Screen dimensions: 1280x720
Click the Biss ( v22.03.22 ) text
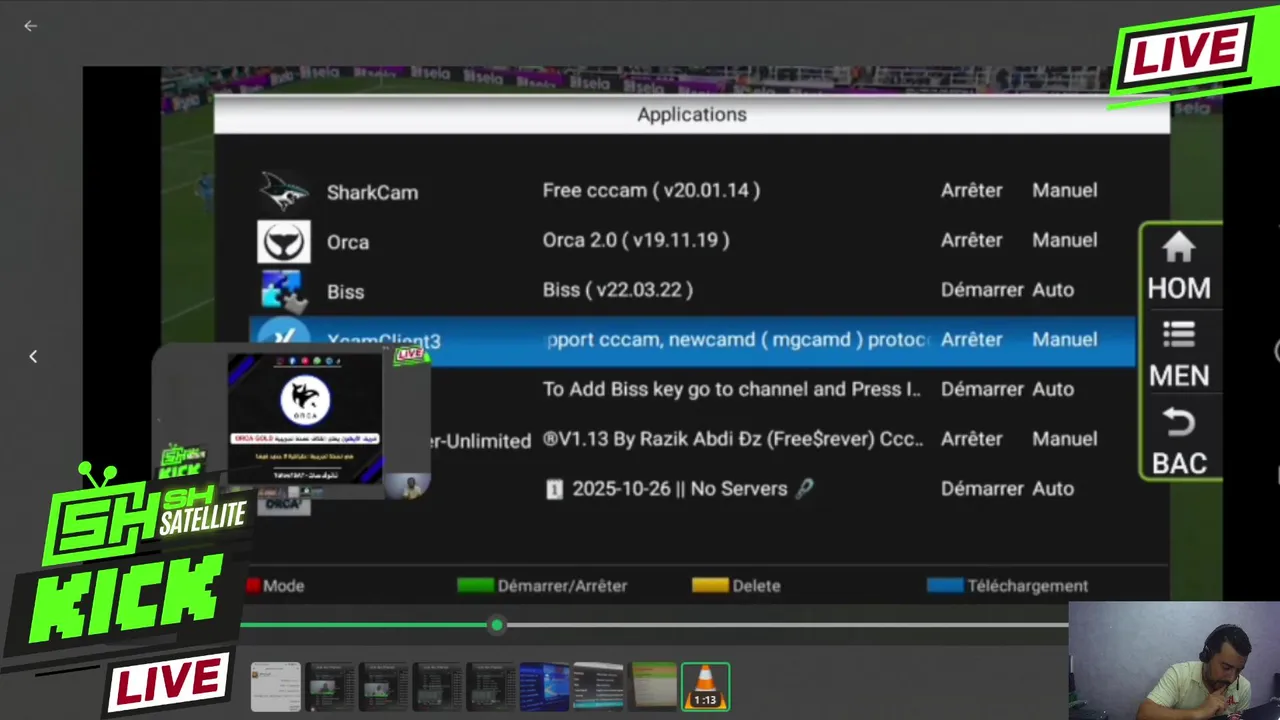click(617, 290)
